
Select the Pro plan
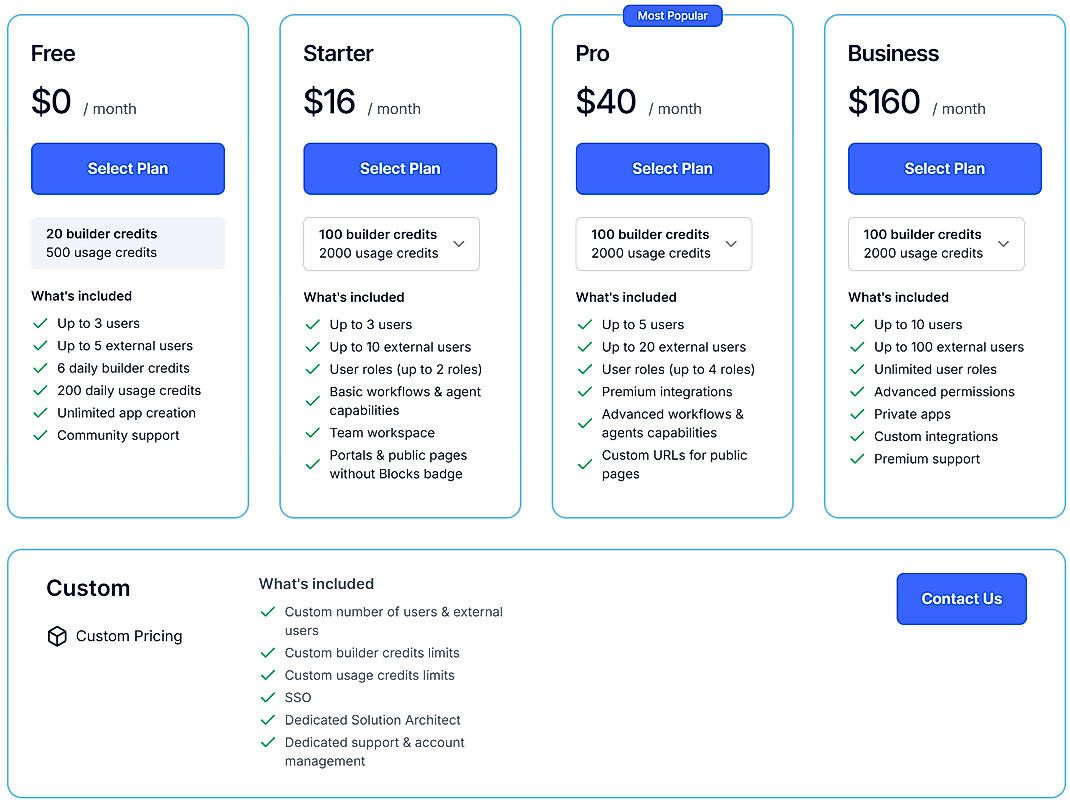tap(672, 169)
